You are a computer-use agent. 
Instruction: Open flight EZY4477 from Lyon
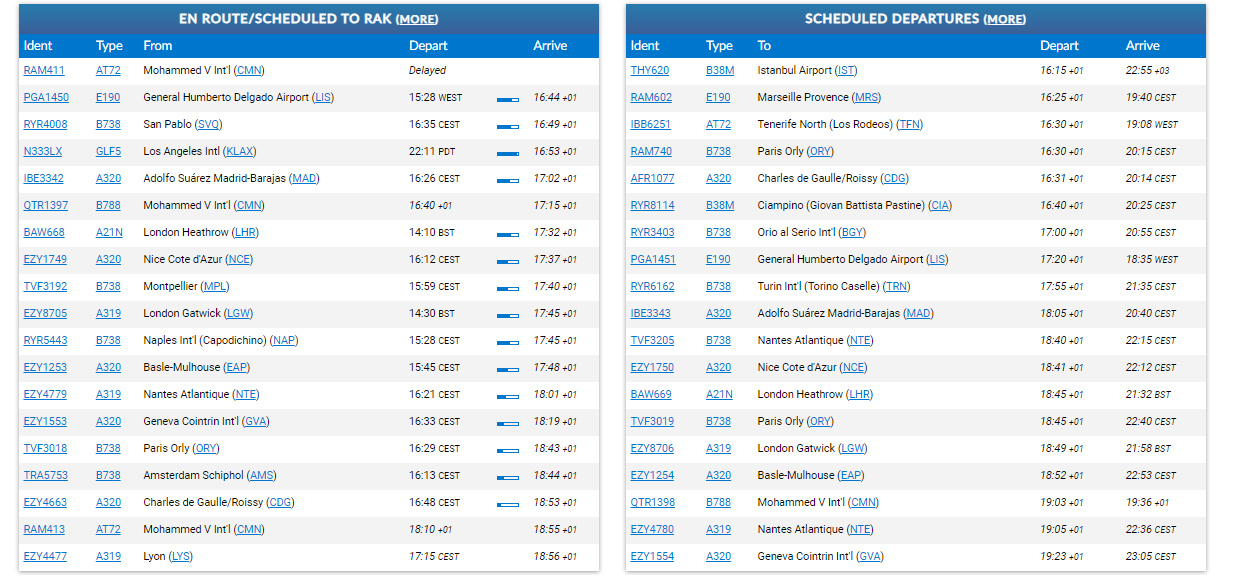45,557
